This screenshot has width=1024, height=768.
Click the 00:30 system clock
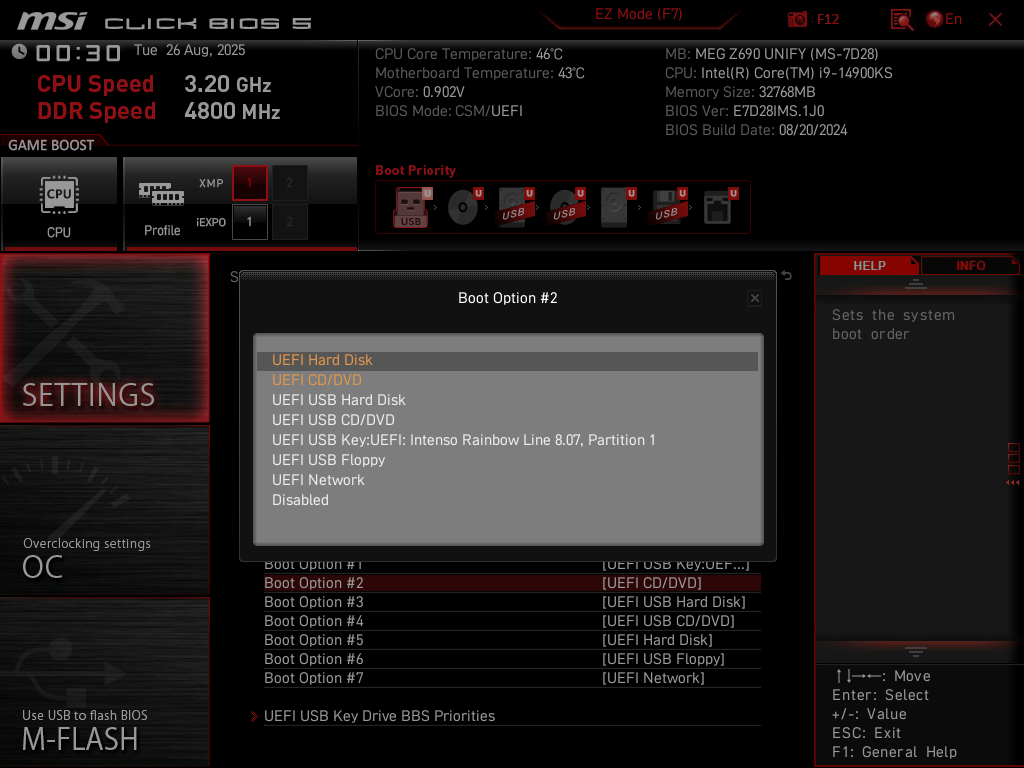78,52
